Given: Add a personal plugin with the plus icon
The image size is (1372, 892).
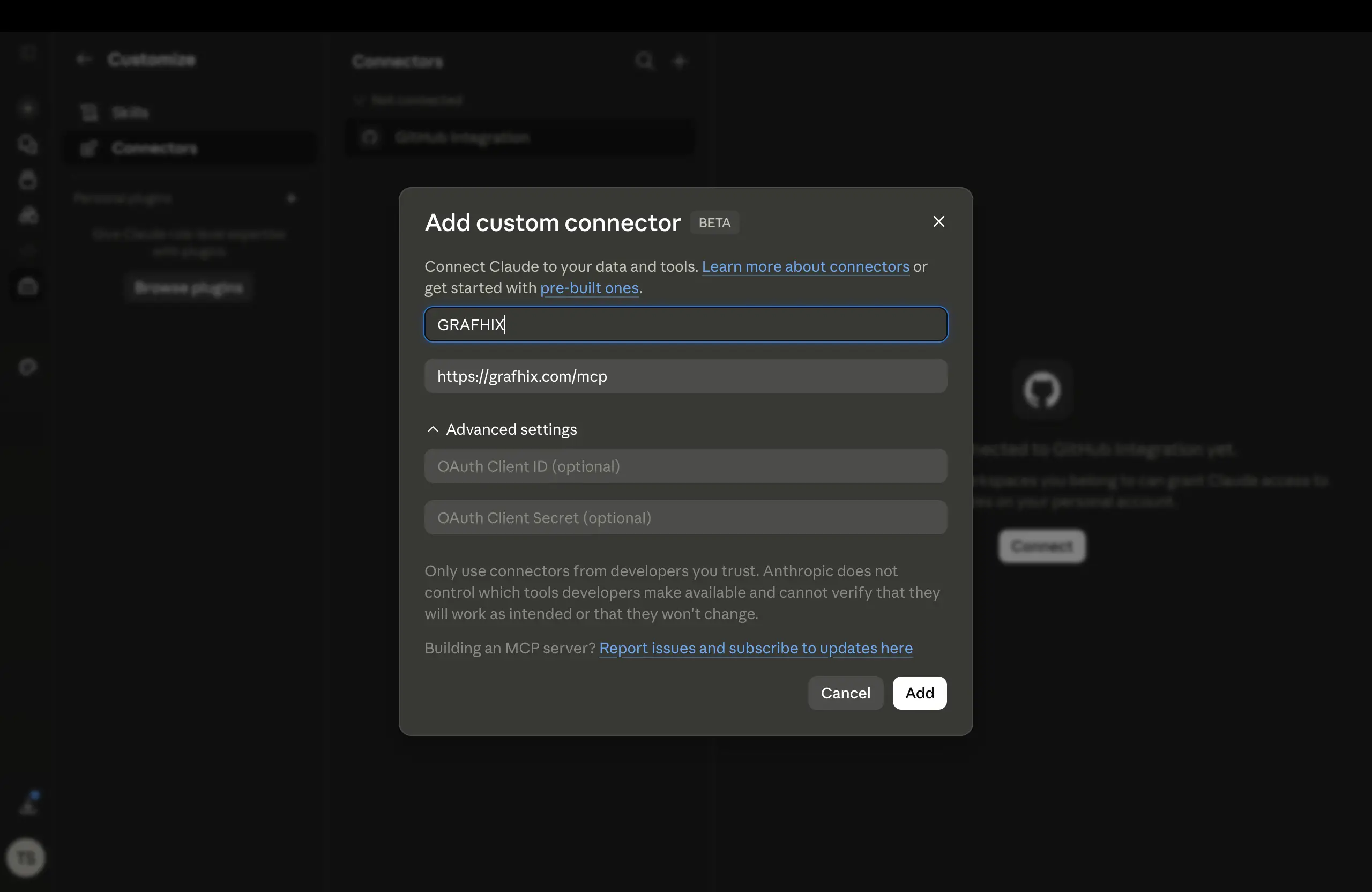Looking at the screenshot, I should (x=292, y=198).
